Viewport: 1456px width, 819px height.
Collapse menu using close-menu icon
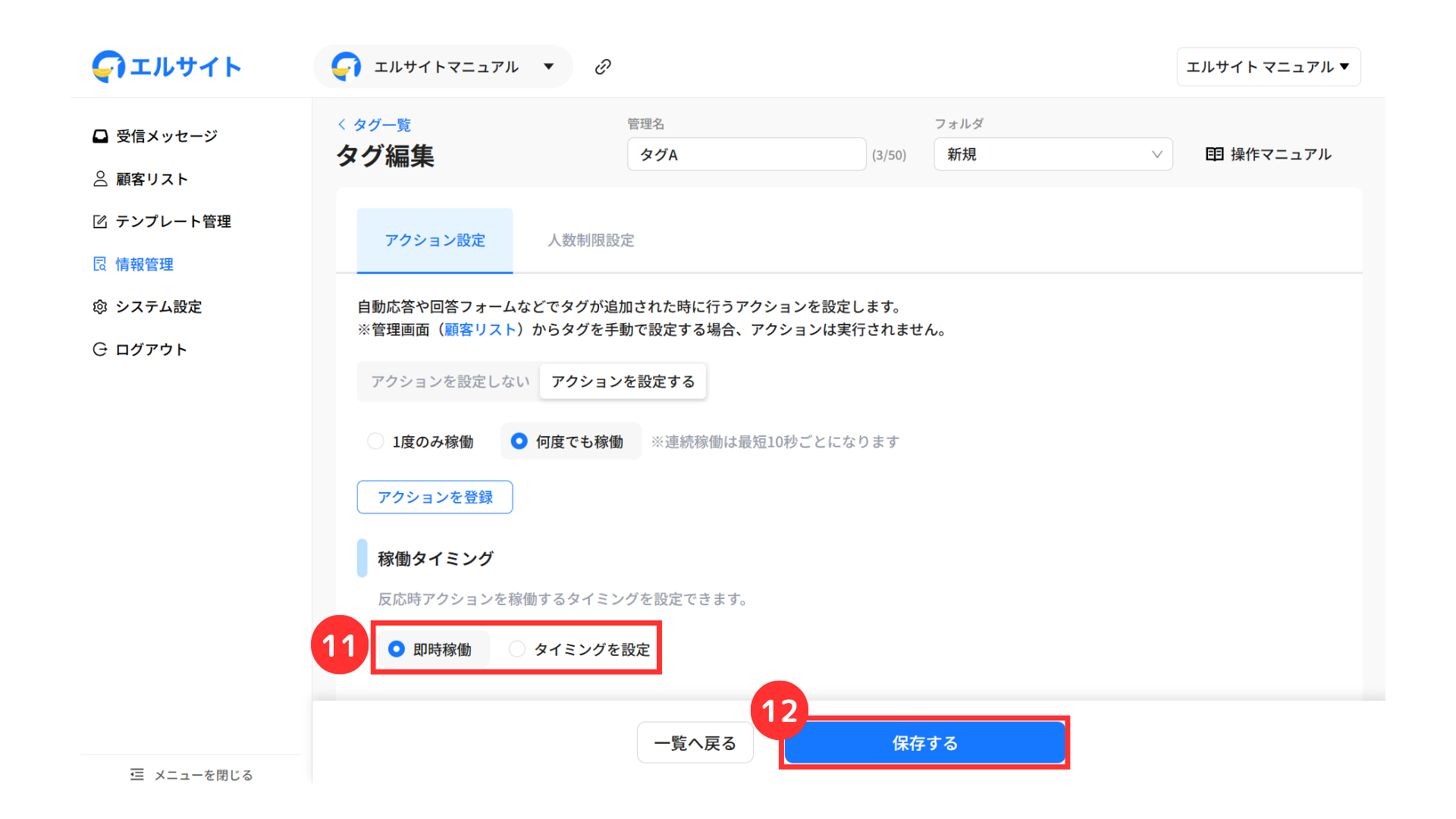click(137, 774)
